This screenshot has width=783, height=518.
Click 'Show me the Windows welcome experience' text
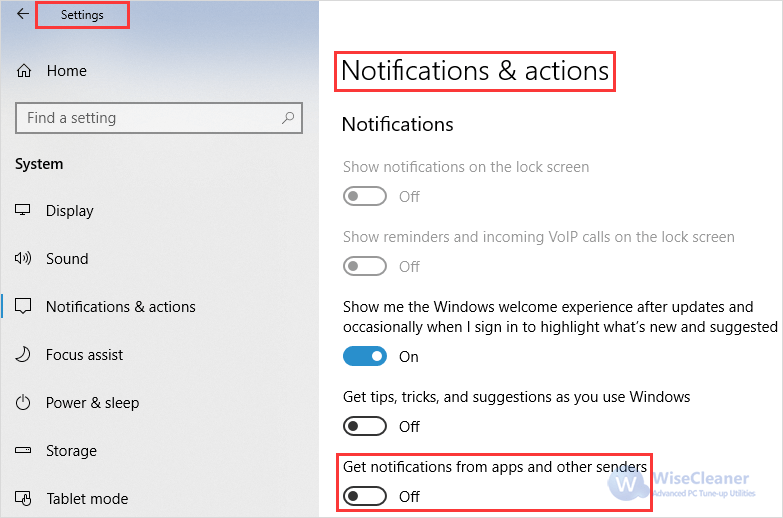coord(560,317)
